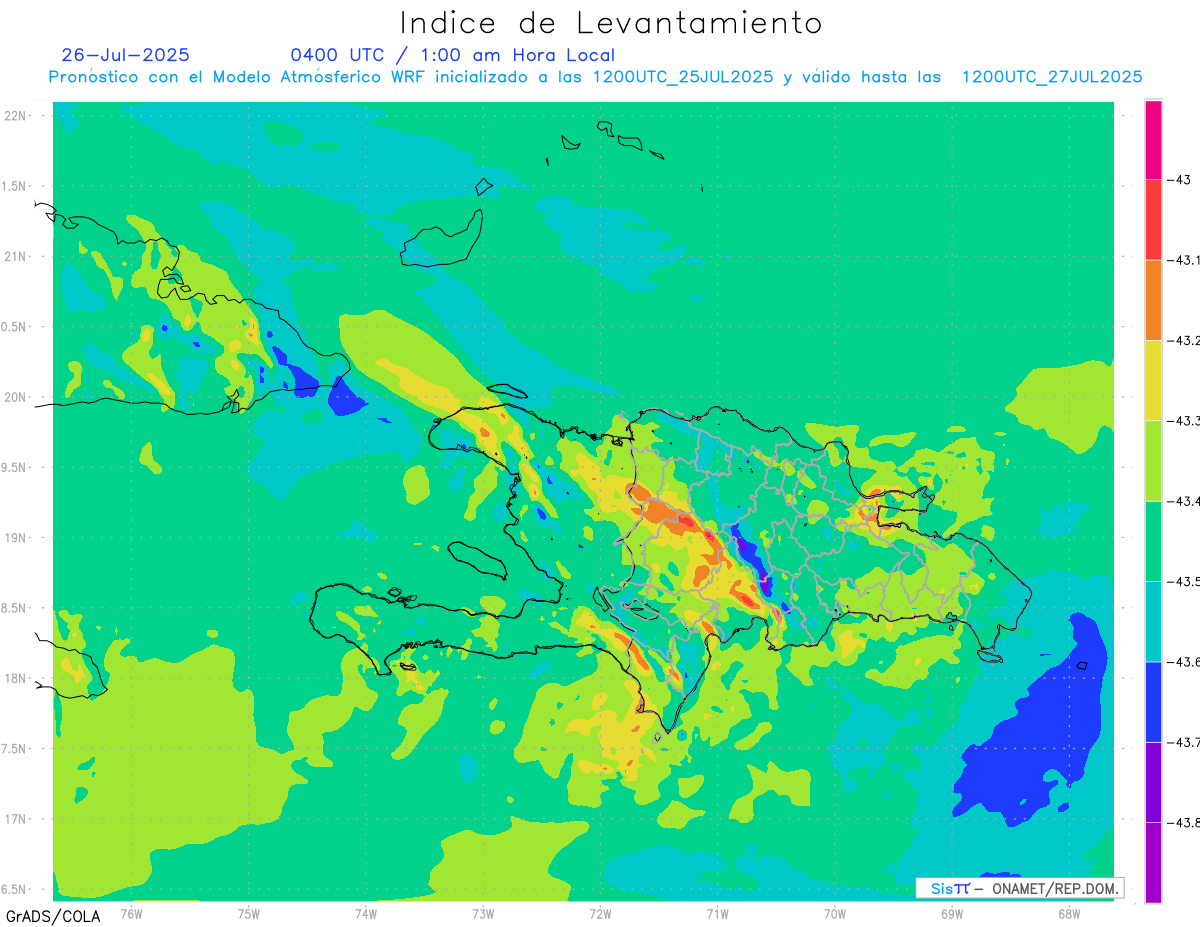Screen dimensions: 1200x927
Task: Select the '26-Jul-2025' date text
Action: pyautogui.click(x=125, y=55)
